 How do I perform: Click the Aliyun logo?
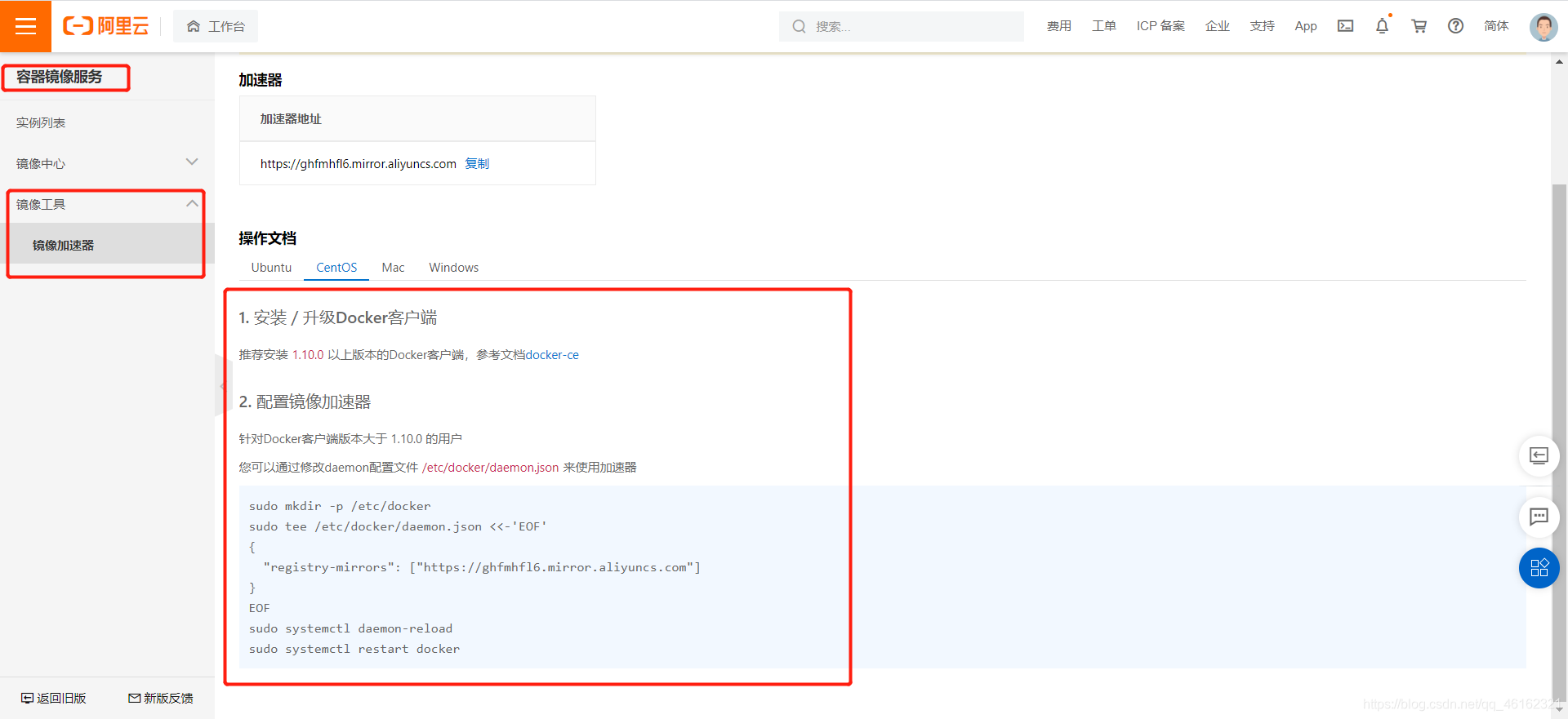(106, 26)
